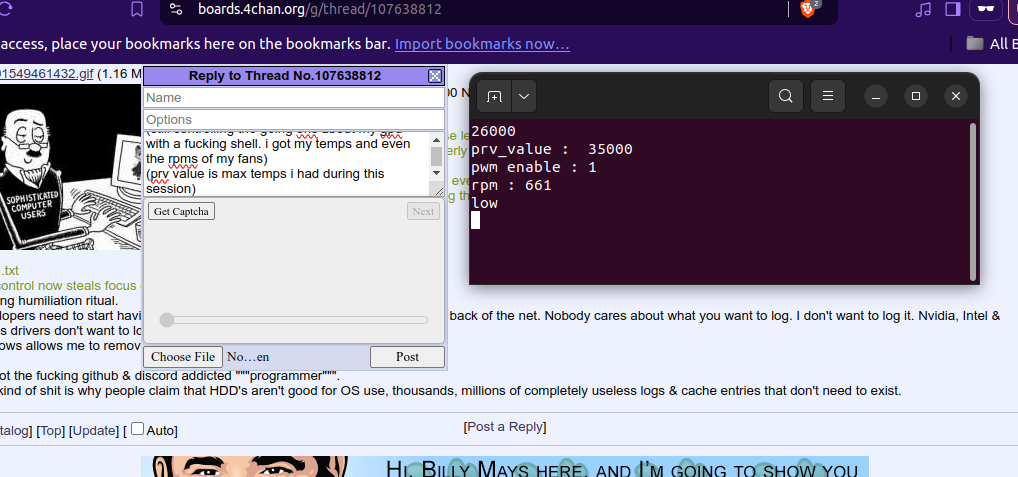Click the 'rpm : 661' terminal line
Image resolution: width=1018 pixels, height=477 pixels.
click(511, 186)
